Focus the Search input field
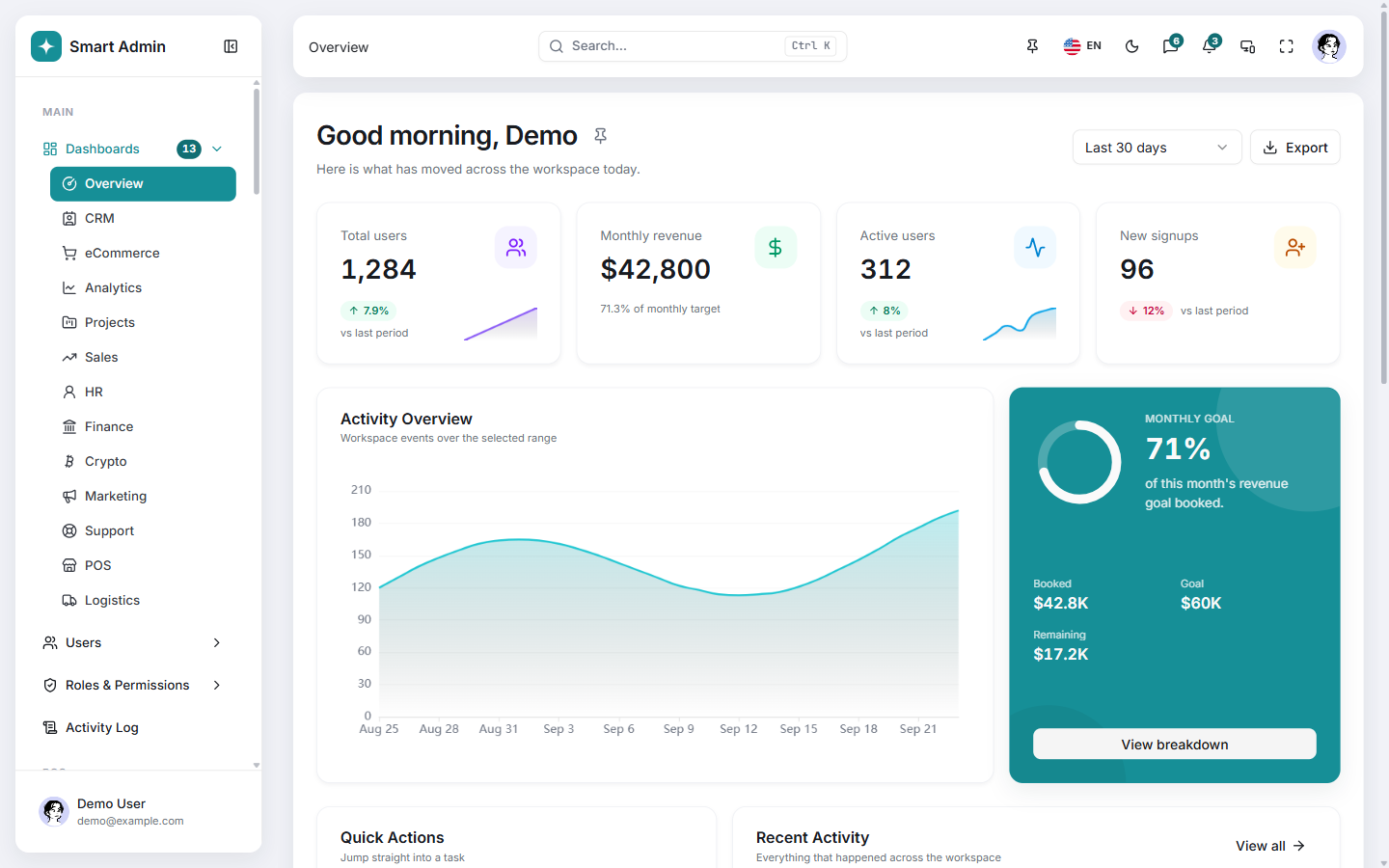This screenshot has height=868, width=1389. point(693,46)
